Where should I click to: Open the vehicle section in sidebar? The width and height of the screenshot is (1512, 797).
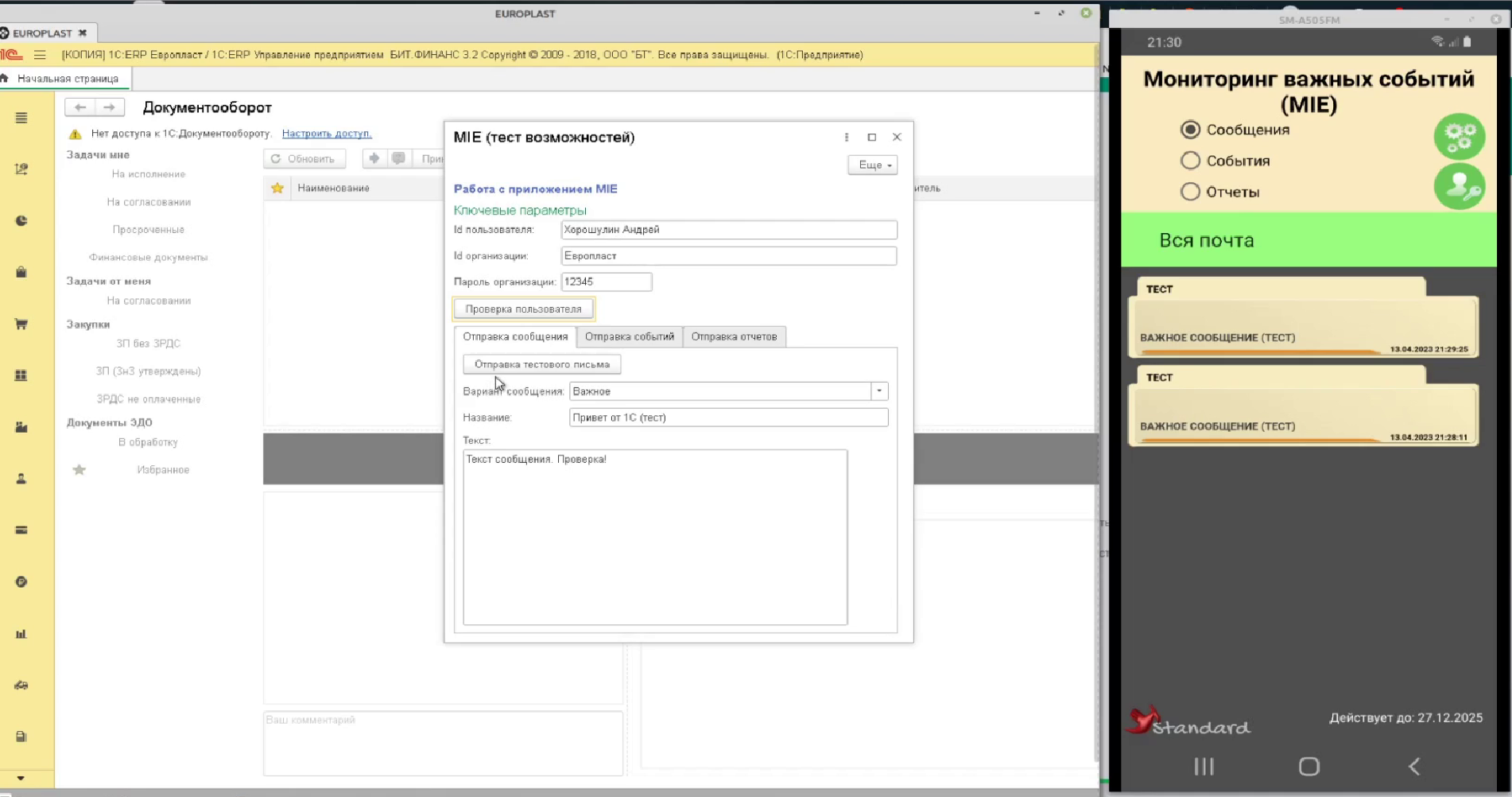point(21,685)
